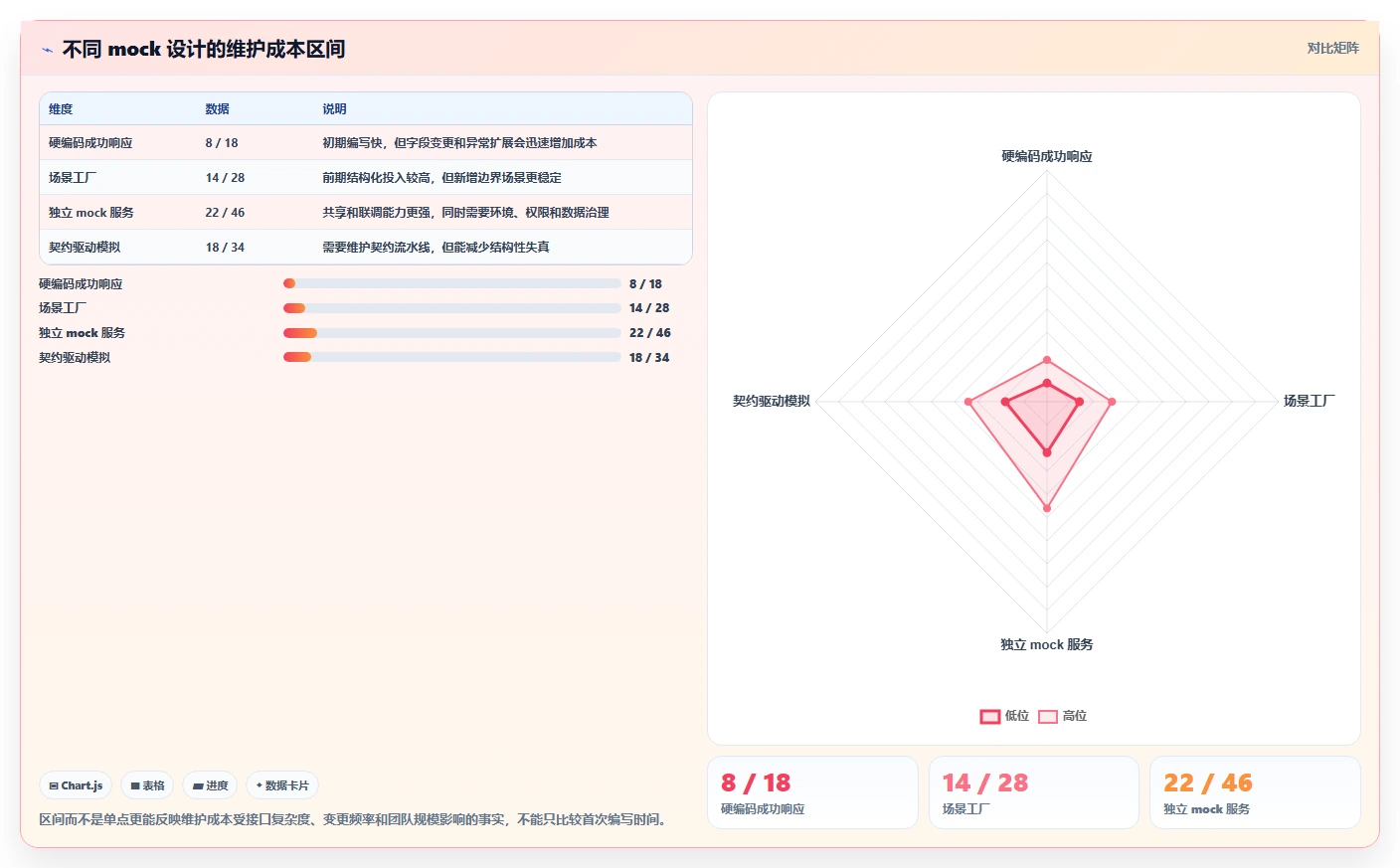This screenshot has height=868, width=1400.
Task: Click the 说明 column header
Action: point(334,109)
